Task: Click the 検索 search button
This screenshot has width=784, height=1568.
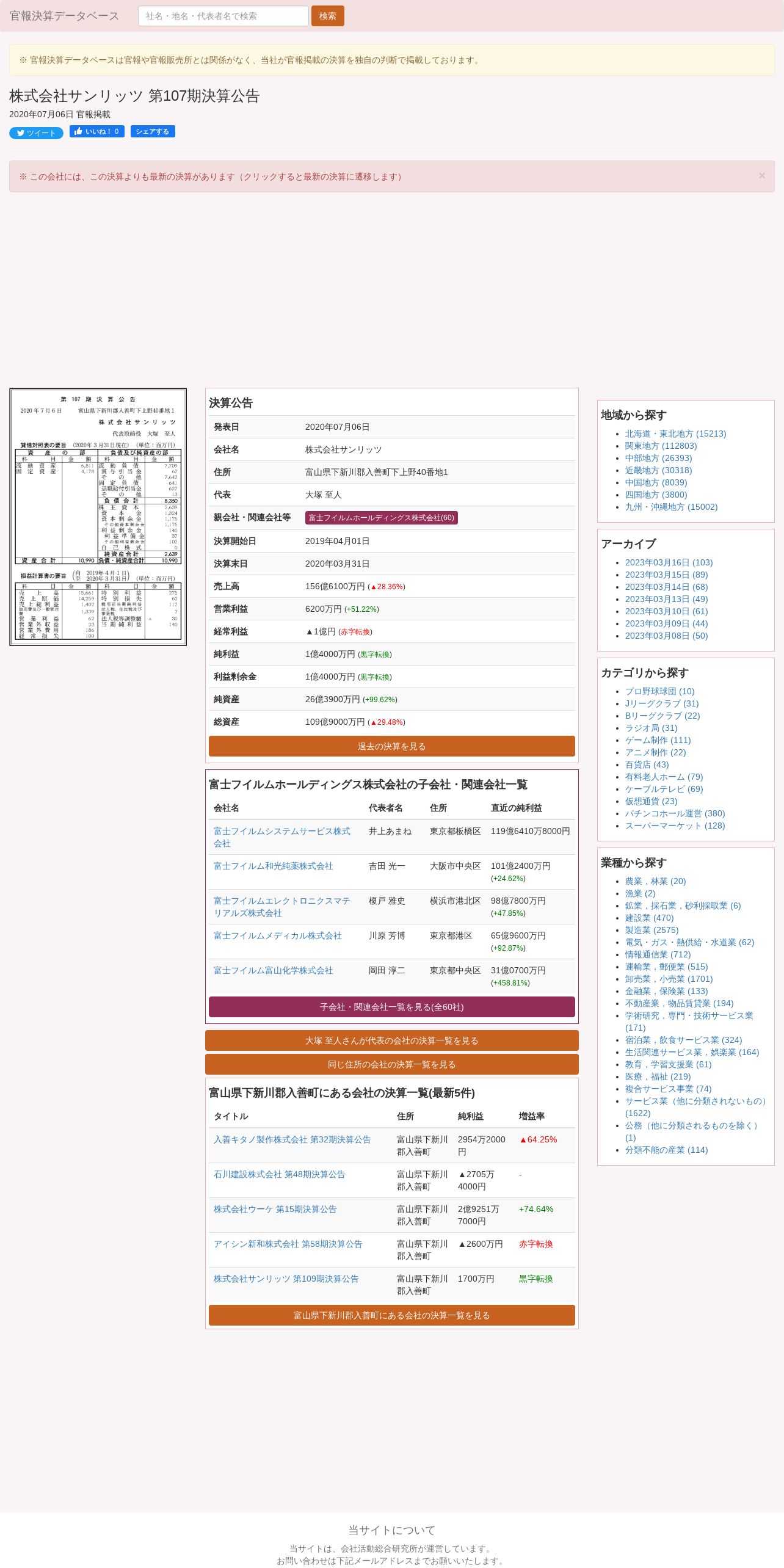Action: [x=327, y=16]
